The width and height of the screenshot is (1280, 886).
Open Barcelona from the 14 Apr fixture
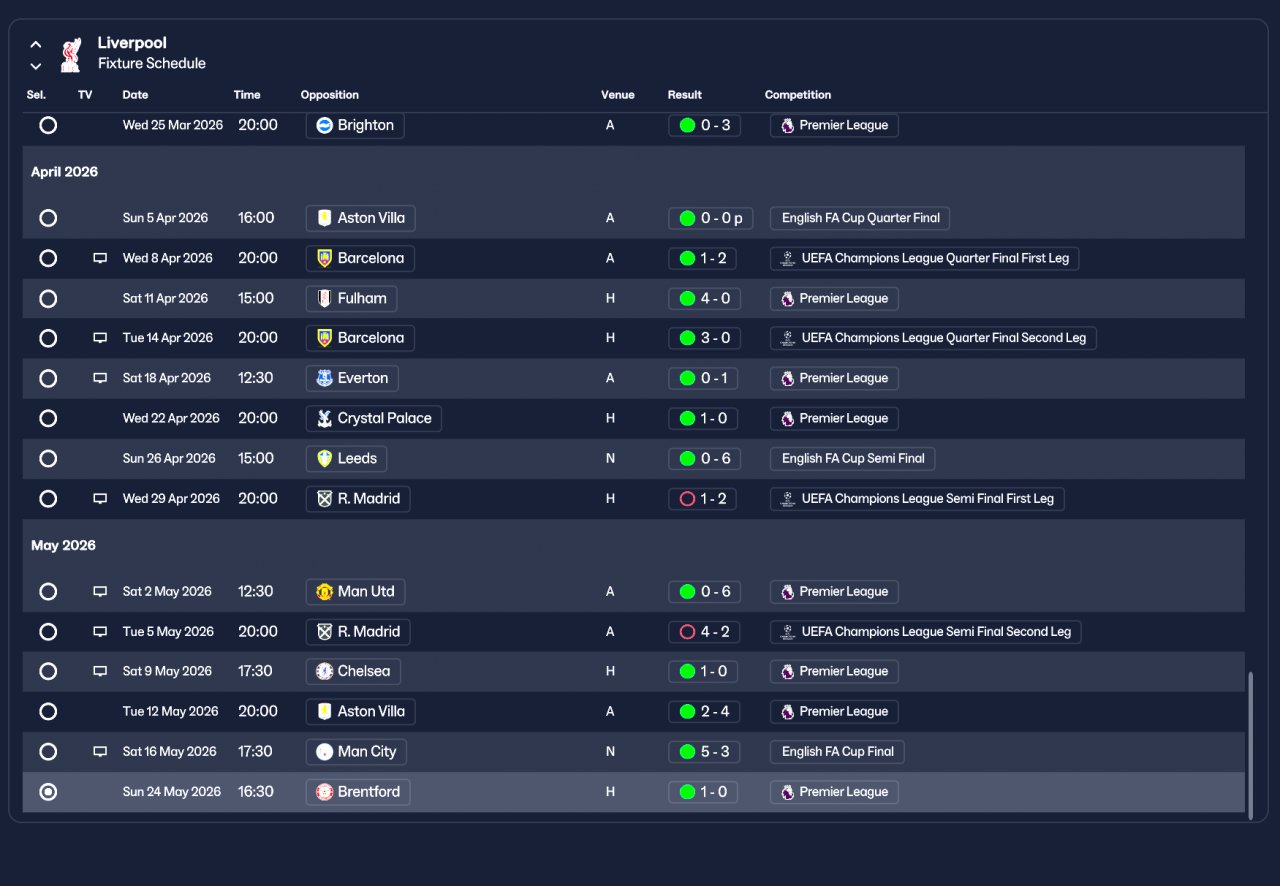360,338
